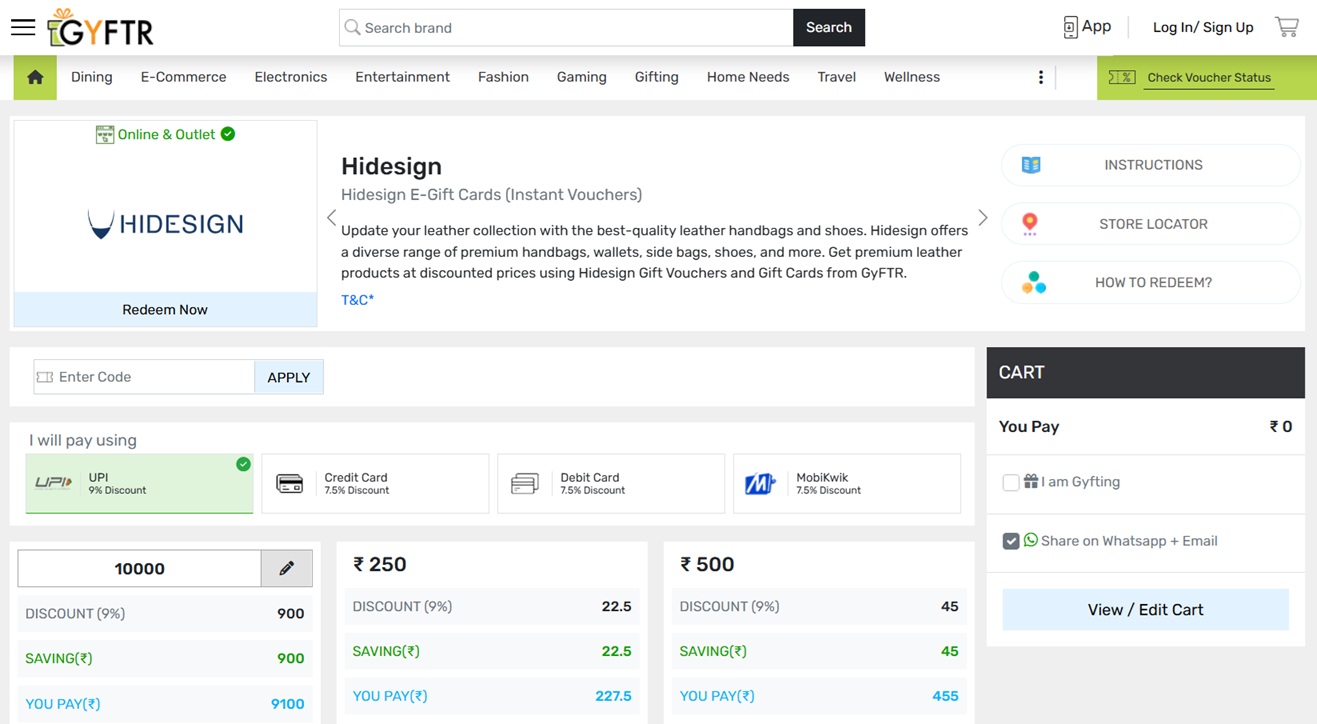
Task: Click the Store Locator pin icon
Action: (x=1030, y=224)
